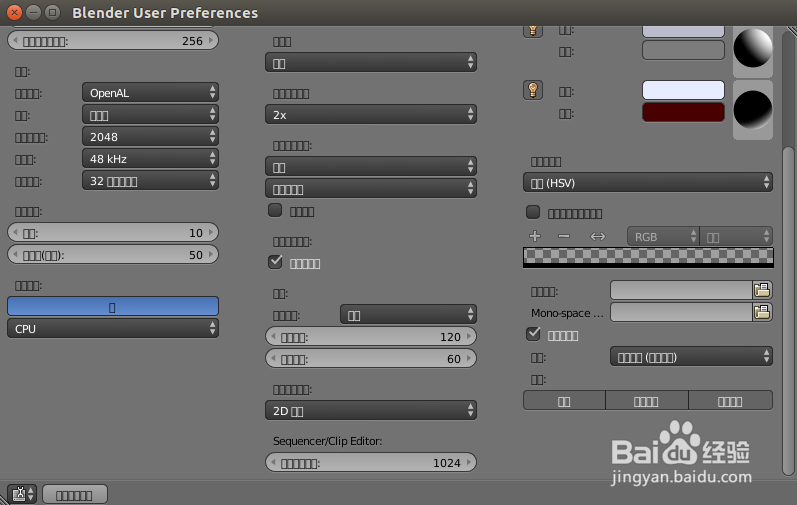Open the editor type selector icon at bottom-left
Viewport: 797px width, 505px height.
22,494
